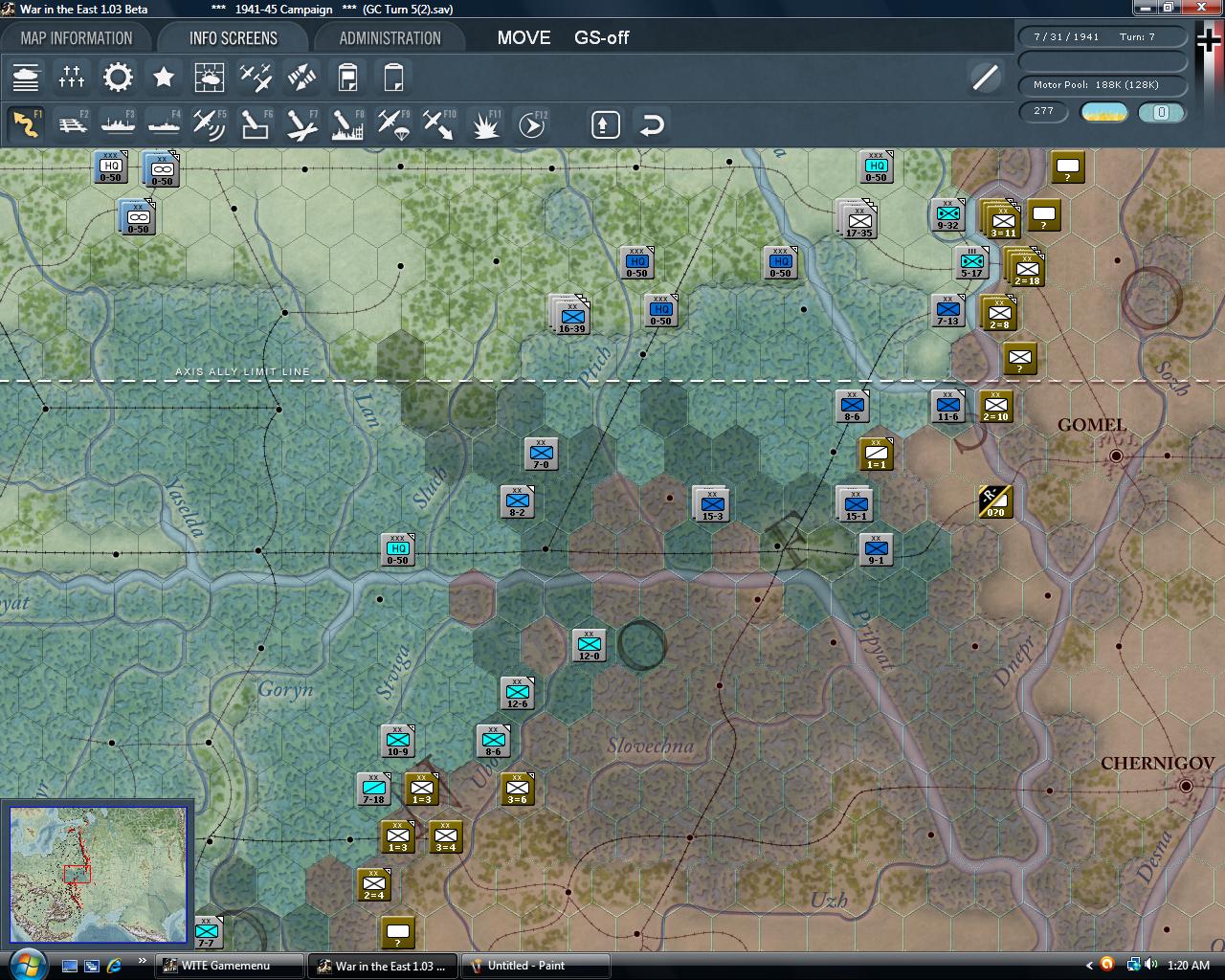
Task: Activate F1 move mode
Action: (26, 124)
